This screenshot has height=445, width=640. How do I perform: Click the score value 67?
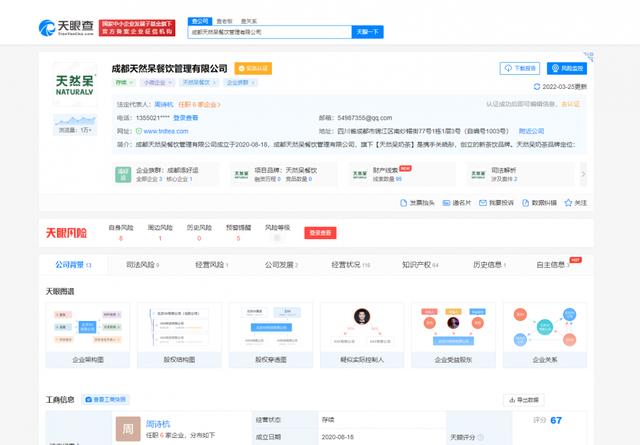(x=556, y=420)
